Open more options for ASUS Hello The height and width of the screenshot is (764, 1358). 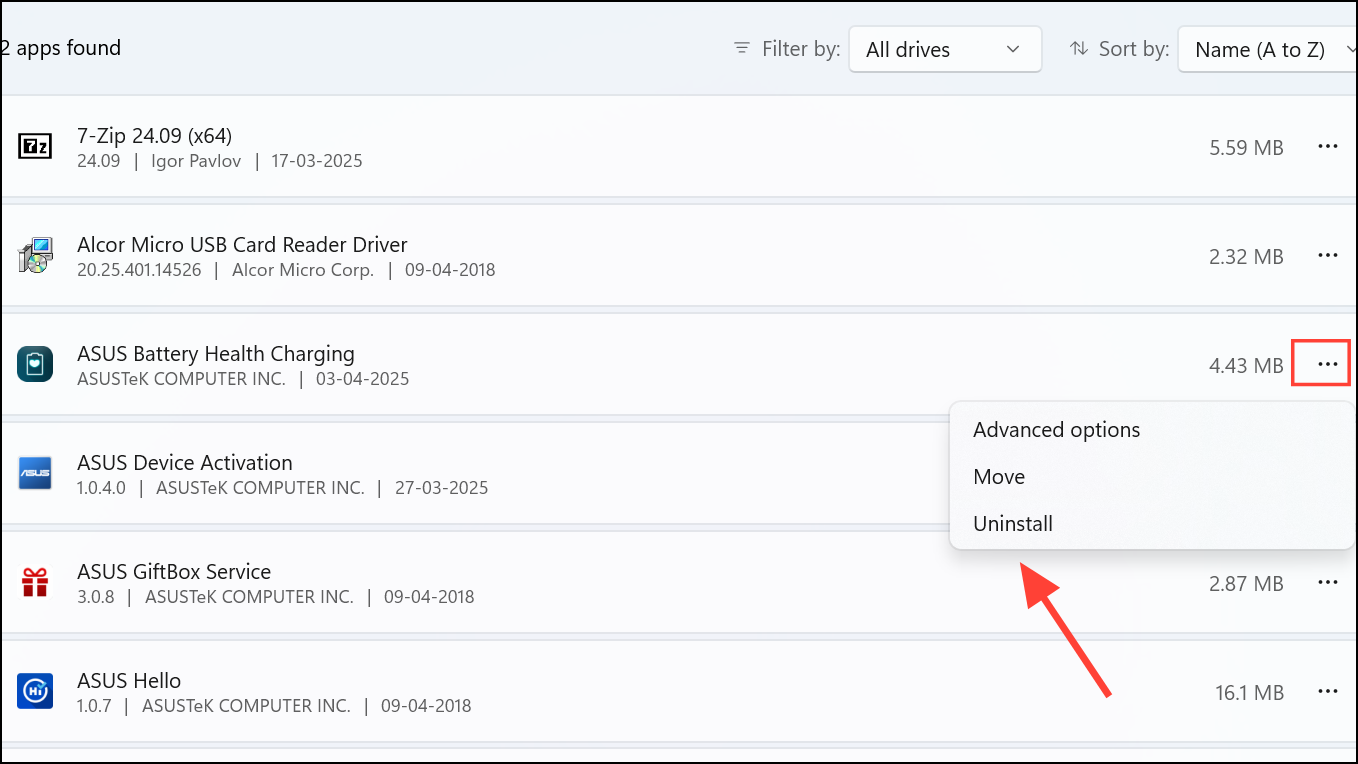click(1327, 692)
